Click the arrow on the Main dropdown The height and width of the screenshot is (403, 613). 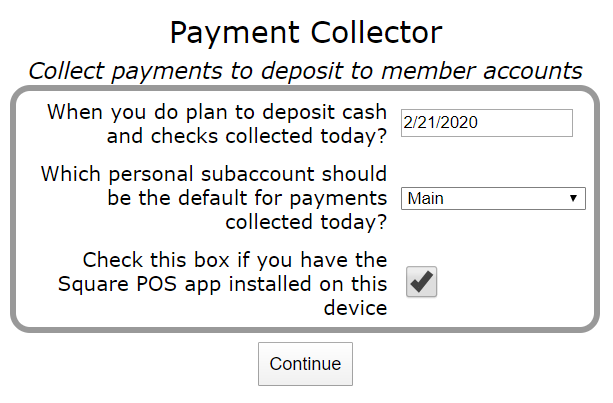573,198
